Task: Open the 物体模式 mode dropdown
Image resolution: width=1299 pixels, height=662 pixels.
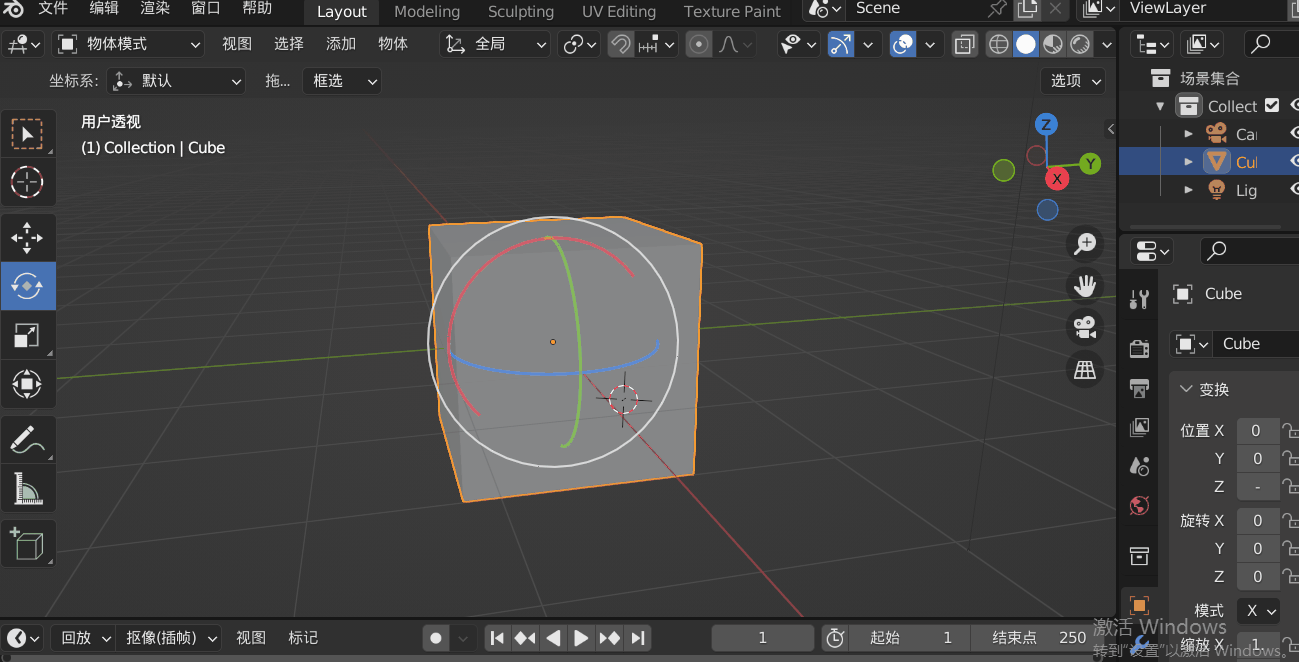Action: point(128,44)
